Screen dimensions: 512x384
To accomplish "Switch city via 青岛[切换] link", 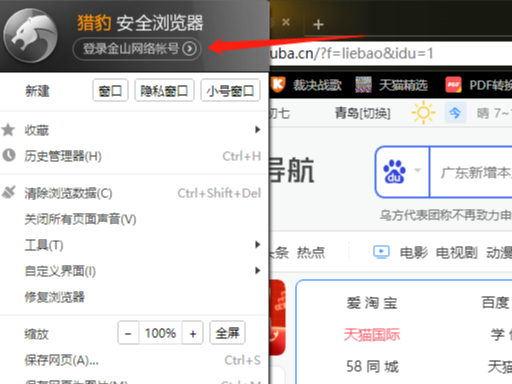I will 363,113.
